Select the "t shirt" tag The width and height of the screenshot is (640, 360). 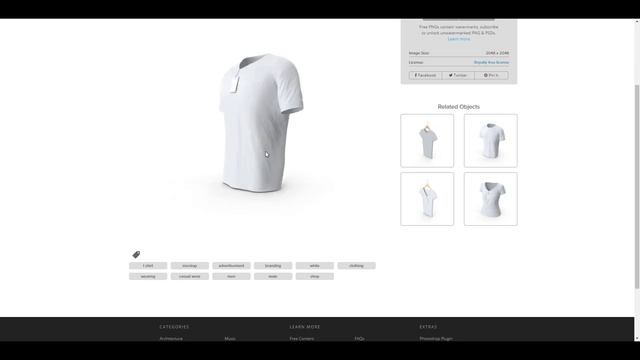pyautogui.click(x=148, y=266)
